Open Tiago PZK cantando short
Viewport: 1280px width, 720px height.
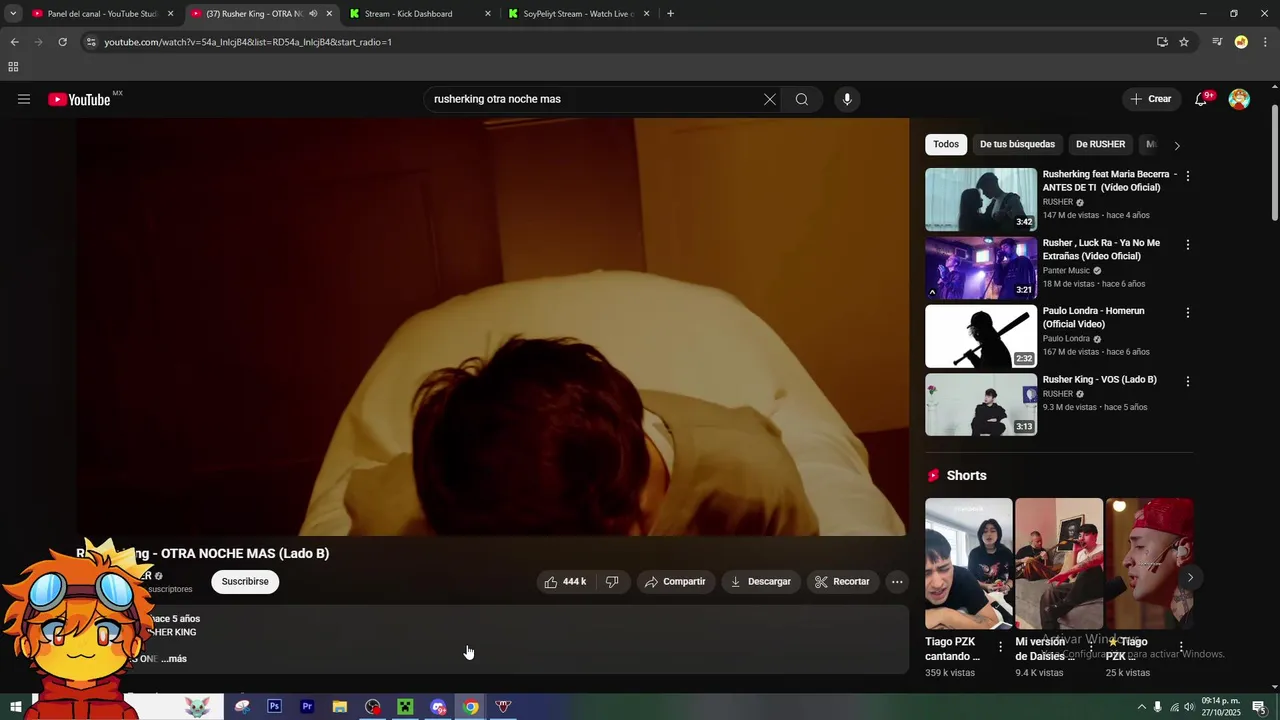[968, 563]
